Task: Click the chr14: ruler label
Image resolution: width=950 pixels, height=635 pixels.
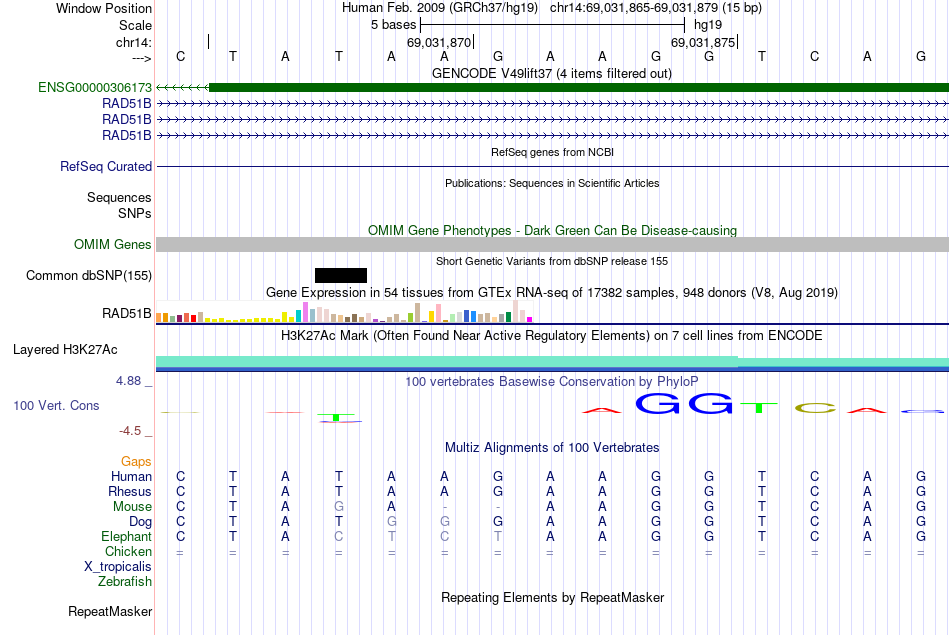Action: 134,42
